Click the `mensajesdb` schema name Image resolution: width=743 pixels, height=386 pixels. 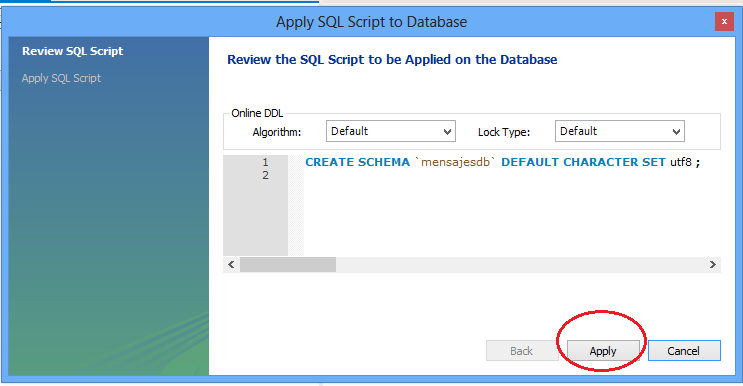point(455,162)
